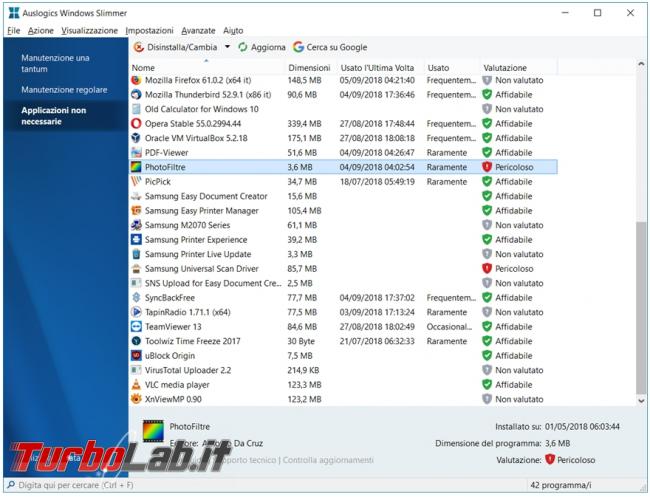Click the Opera Stable icon
Image resolution: width=650 pixels, height=497 pixels.
coord(136,124)
